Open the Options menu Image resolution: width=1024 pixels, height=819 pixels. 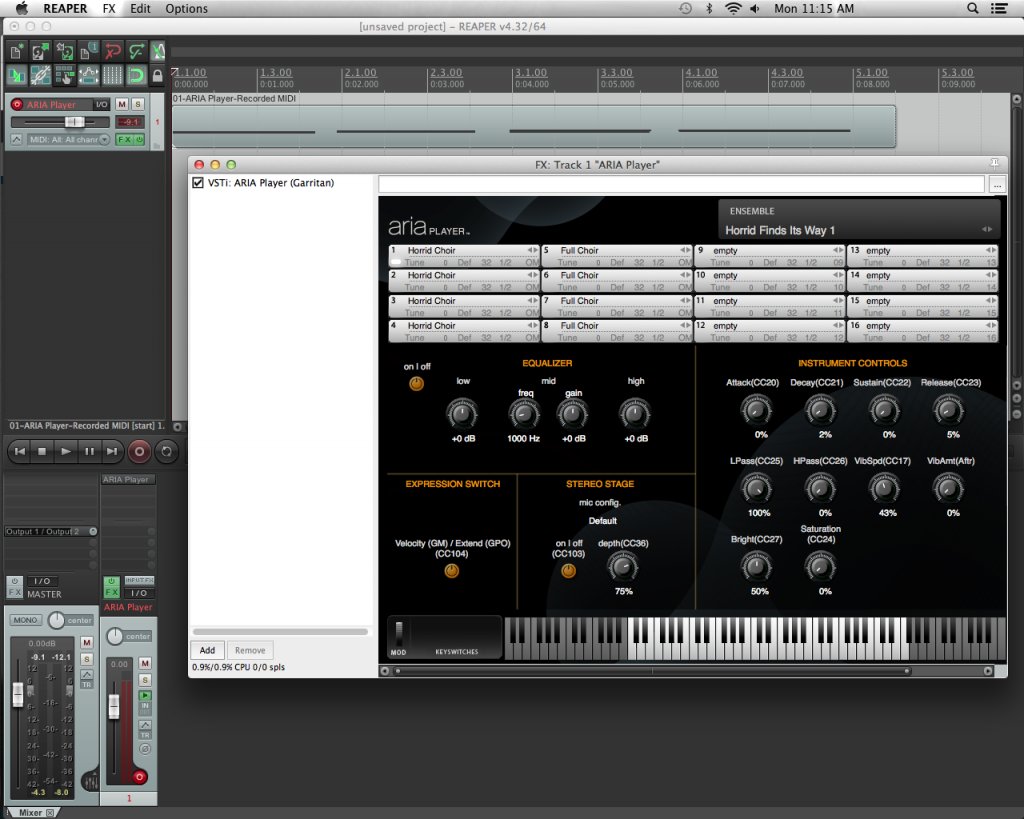click(186, 8)
